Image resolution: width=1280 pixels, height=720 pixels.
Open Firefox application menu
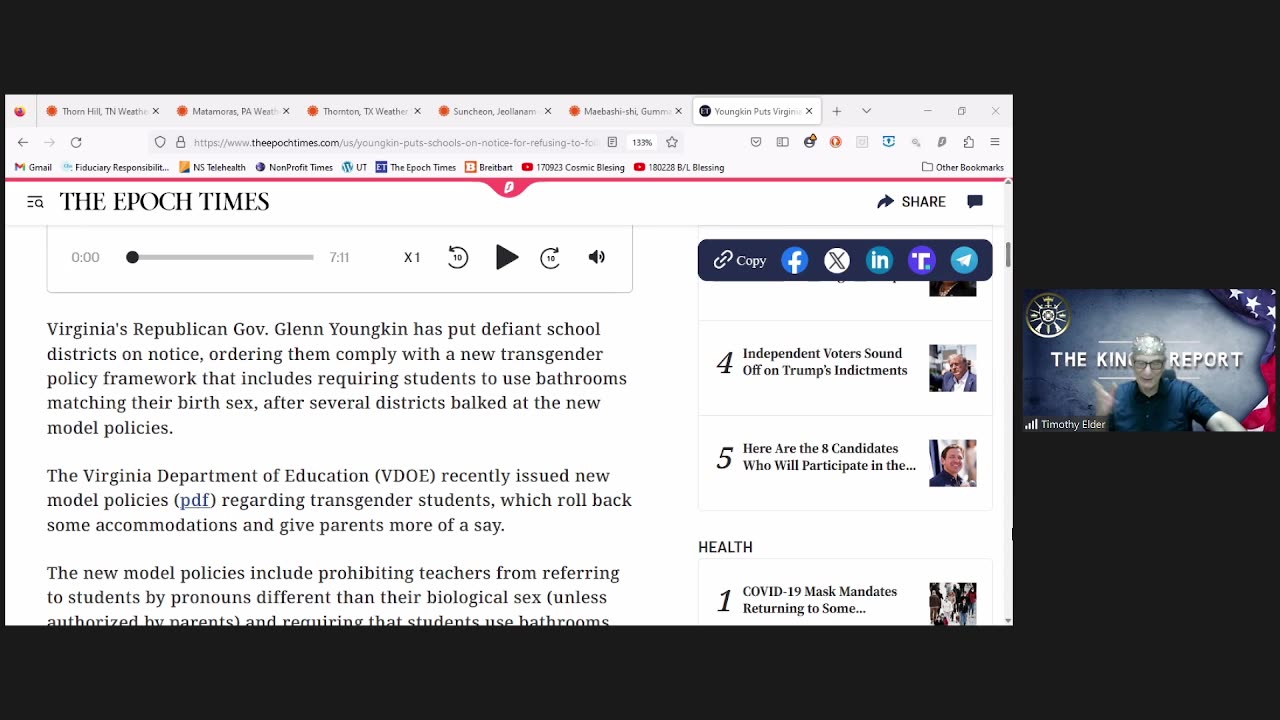click(x=994, y=142)
